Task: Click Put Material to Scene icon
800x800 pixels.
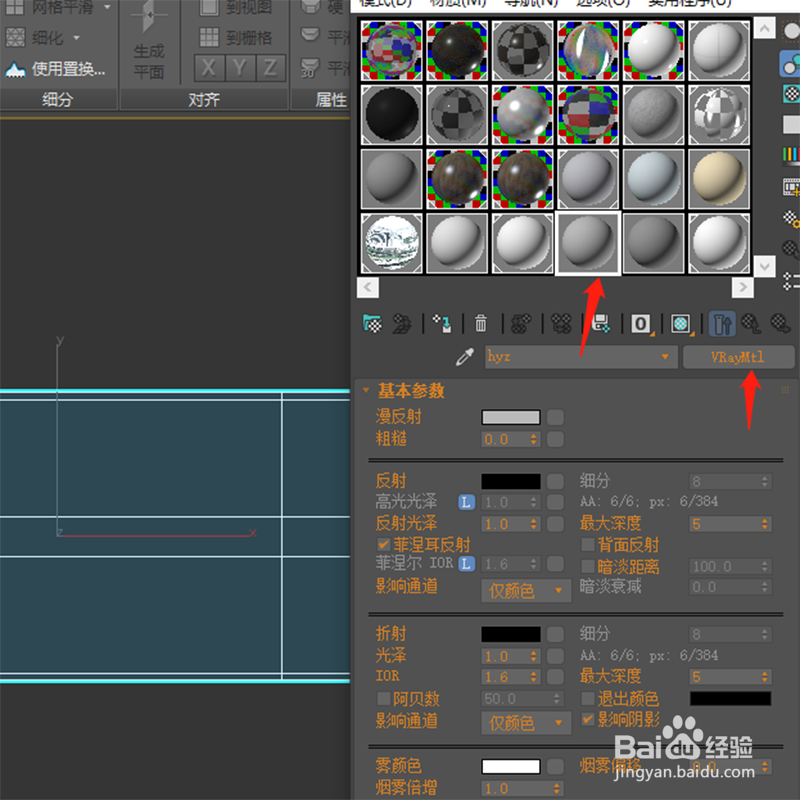Action: pos(402,323)
